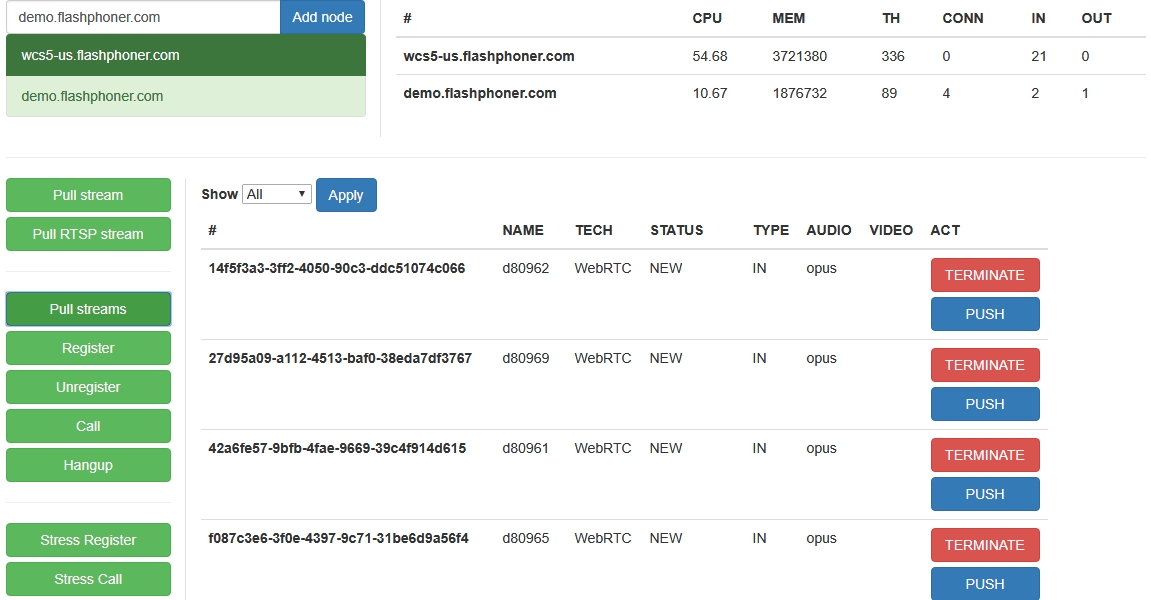Push stream d80961

click(x=984, y=494)
